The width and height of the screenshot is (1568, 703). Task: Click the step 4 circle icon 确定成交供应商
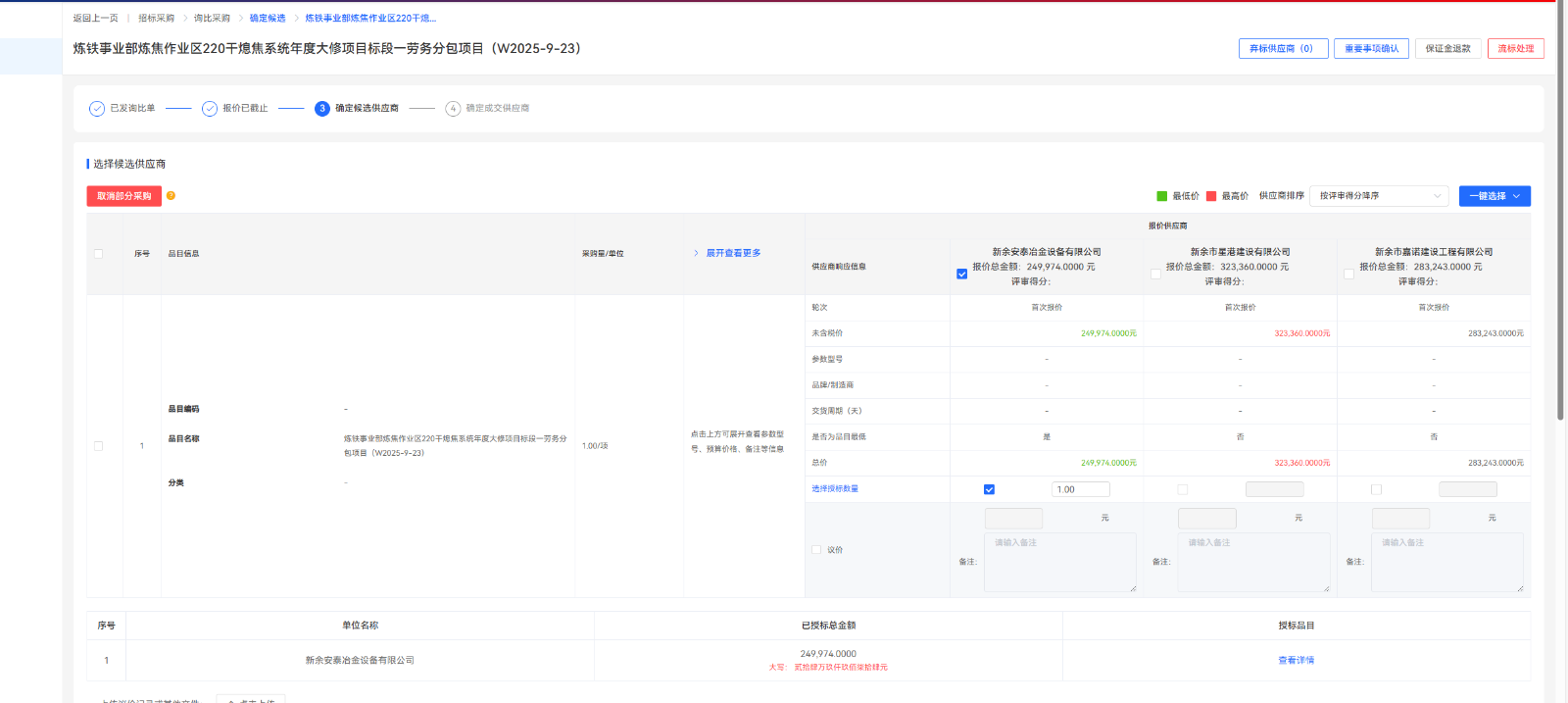pyautogui.click(x=453, y=109)
